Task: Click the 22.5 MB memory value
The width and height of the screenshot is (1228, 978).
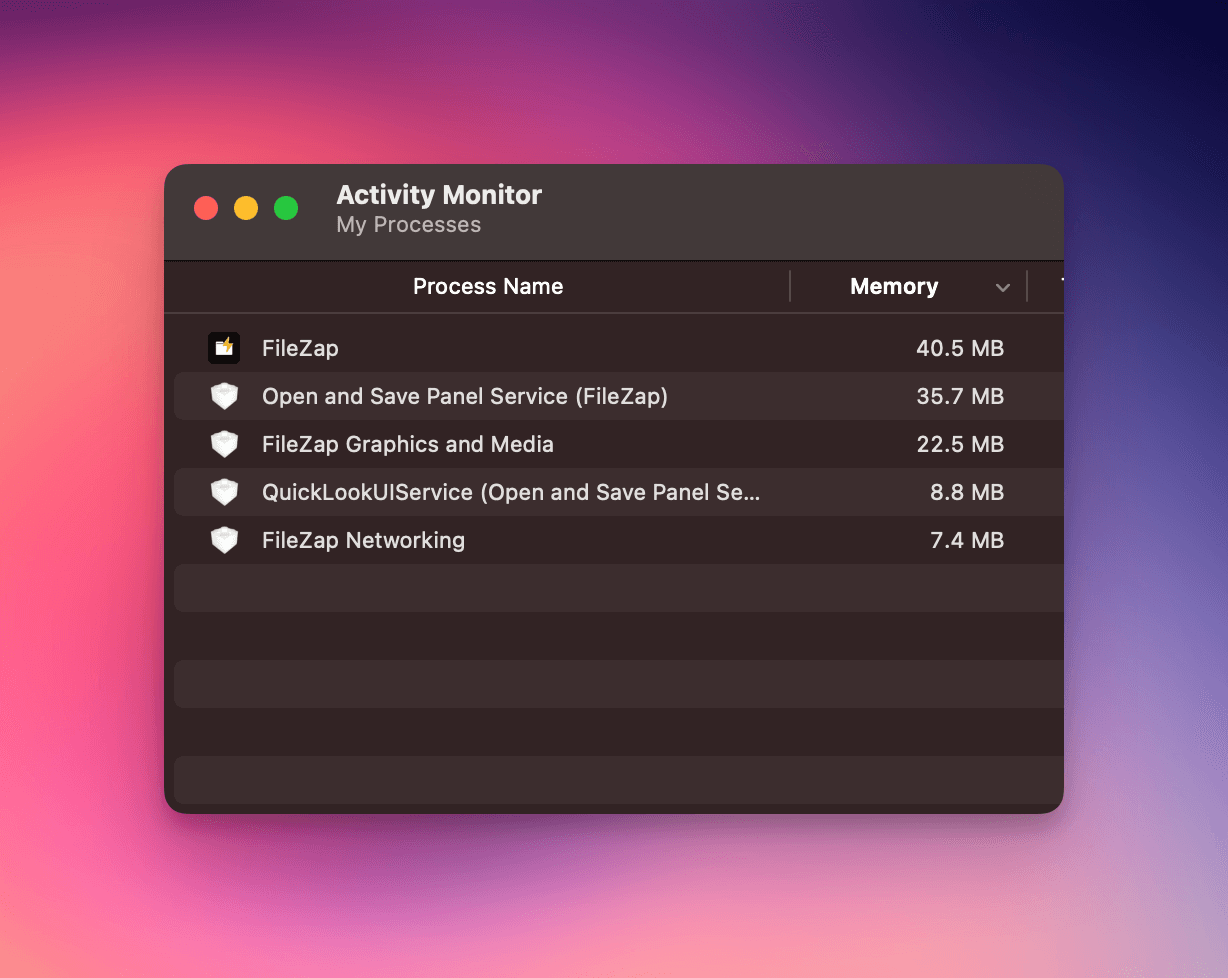Action: tap(960, 444)
